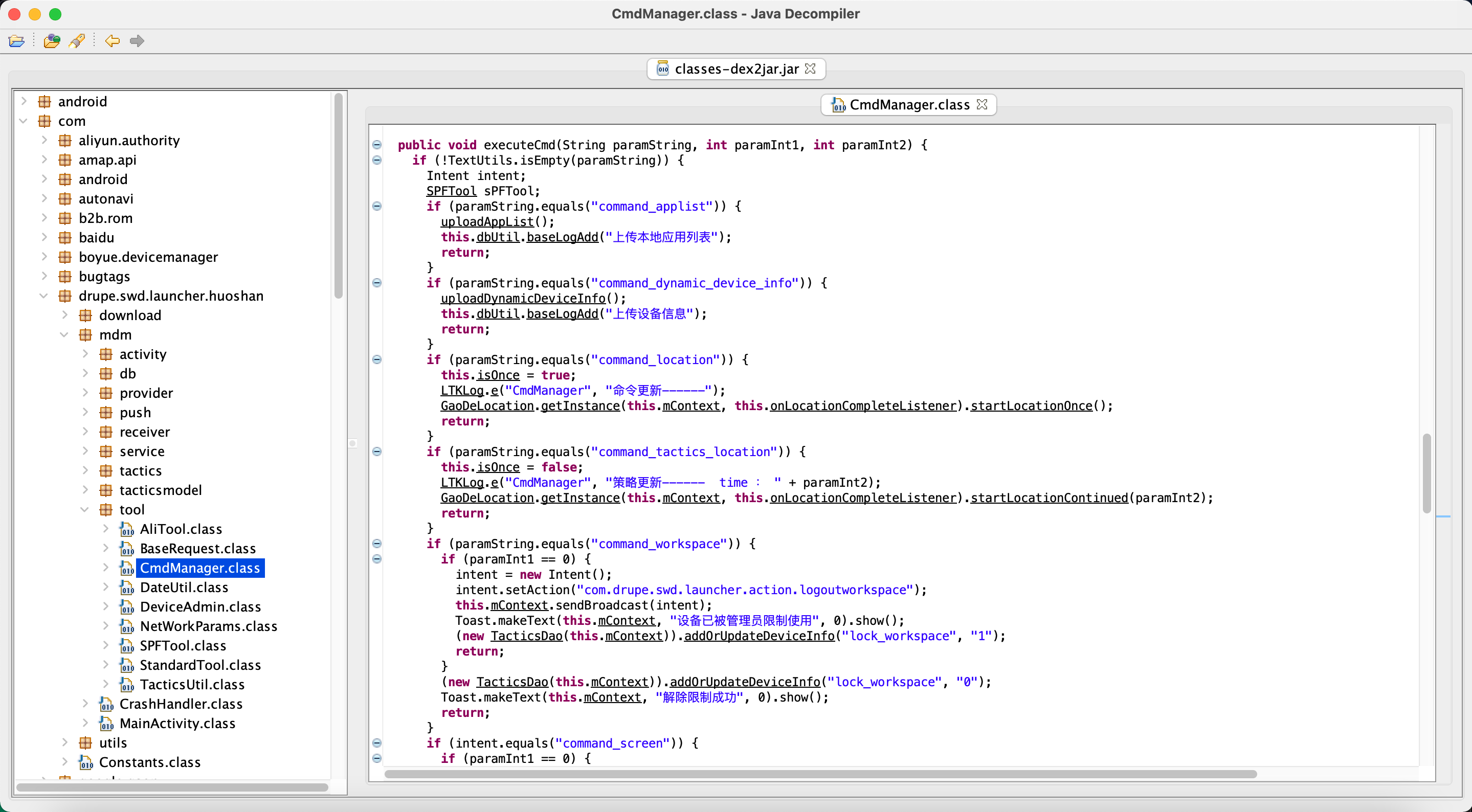Click the receiver package icon
Image resolution: width=1472 pixels, height=812 pixels.
[106, 432]
